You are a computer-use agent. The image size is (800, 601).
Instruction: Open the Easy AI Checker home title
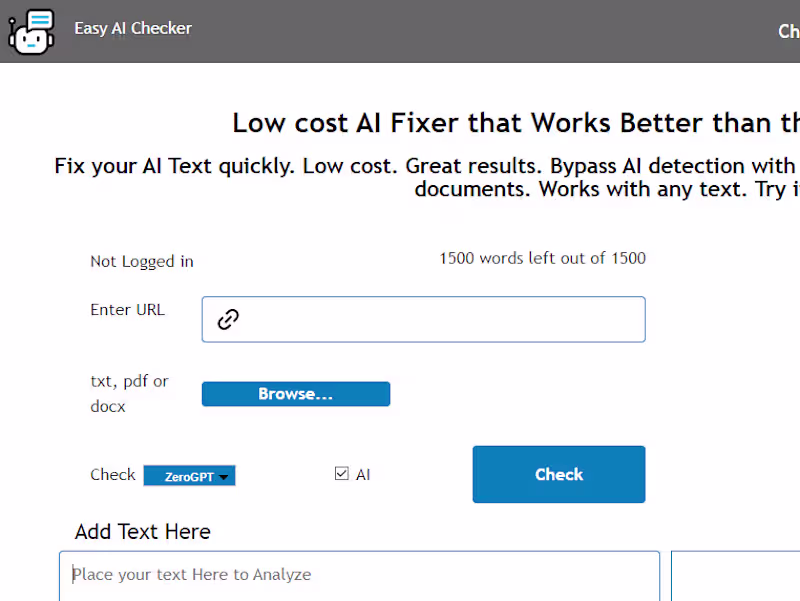(133, 28)
